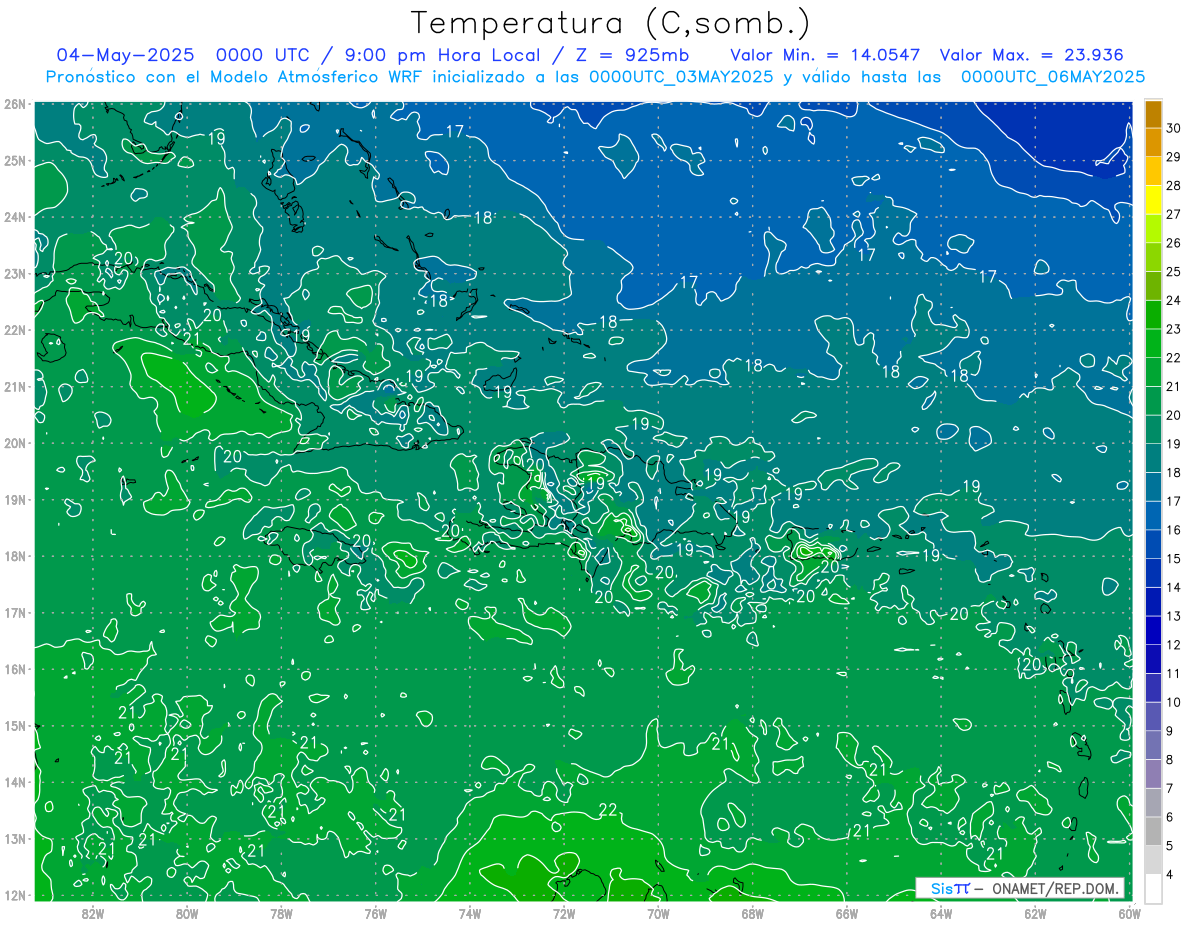Image resolution: width=1200 pixels, height=927 pixels.
Task: Click the '26N' latitude label
Action: point(14,104)
